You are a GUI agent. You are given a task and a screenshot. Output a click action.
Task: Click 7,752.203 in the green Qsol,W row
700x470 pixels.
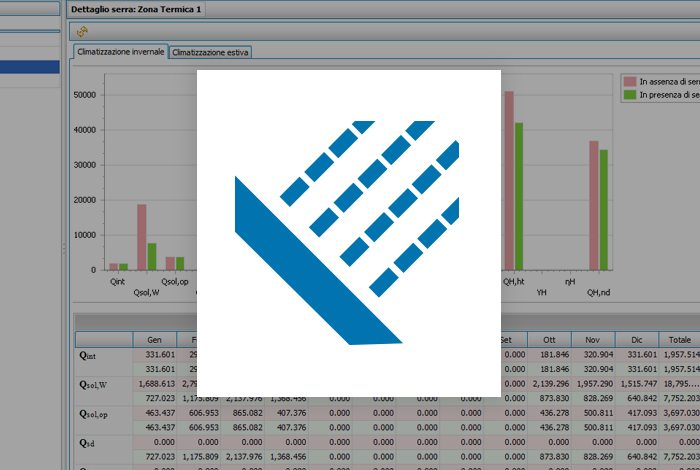click(681, 398)
